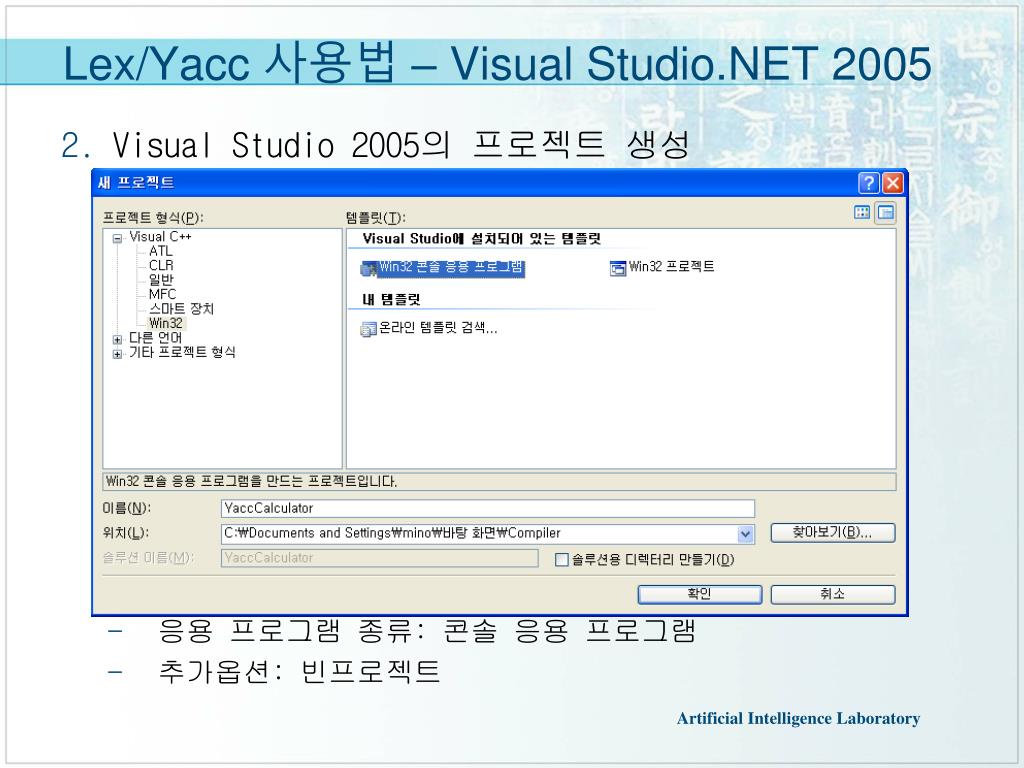Select Win32 in project types tree
Viewport: 1024px width, 768px height.
click(x=166, y=323)
